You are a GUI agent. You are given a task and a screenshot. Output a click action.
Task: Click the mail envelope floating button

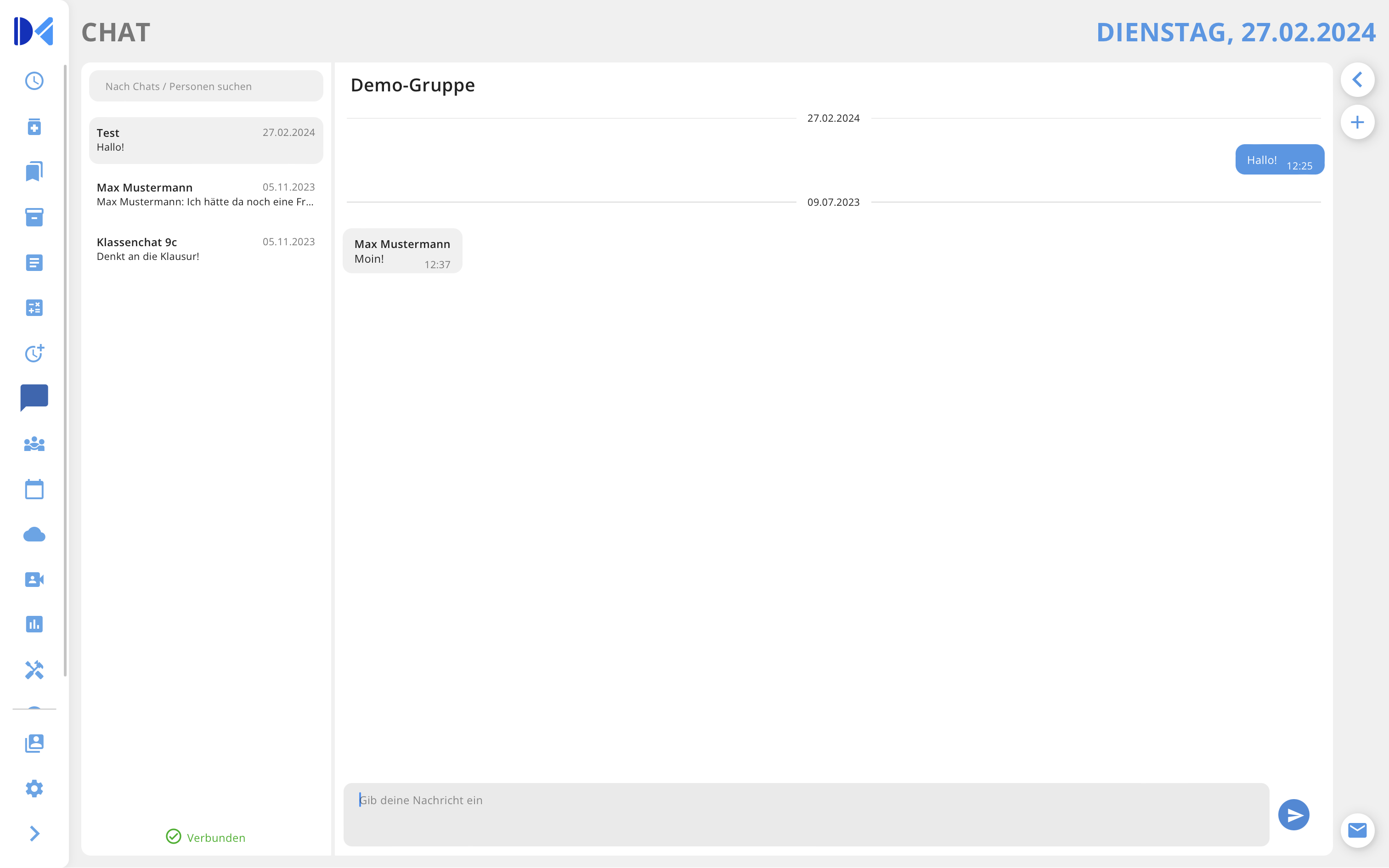tap(1357, 830)
